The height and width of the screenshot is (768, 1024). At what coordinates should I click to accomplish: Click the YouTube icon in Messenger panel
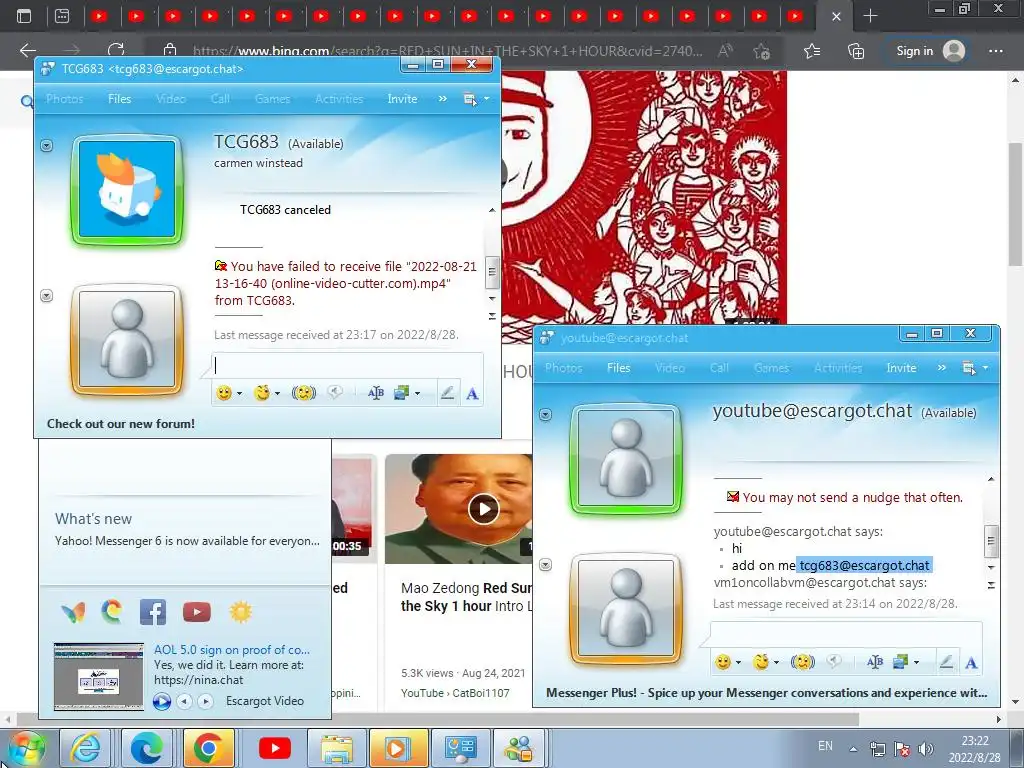(x=197, y=612)
